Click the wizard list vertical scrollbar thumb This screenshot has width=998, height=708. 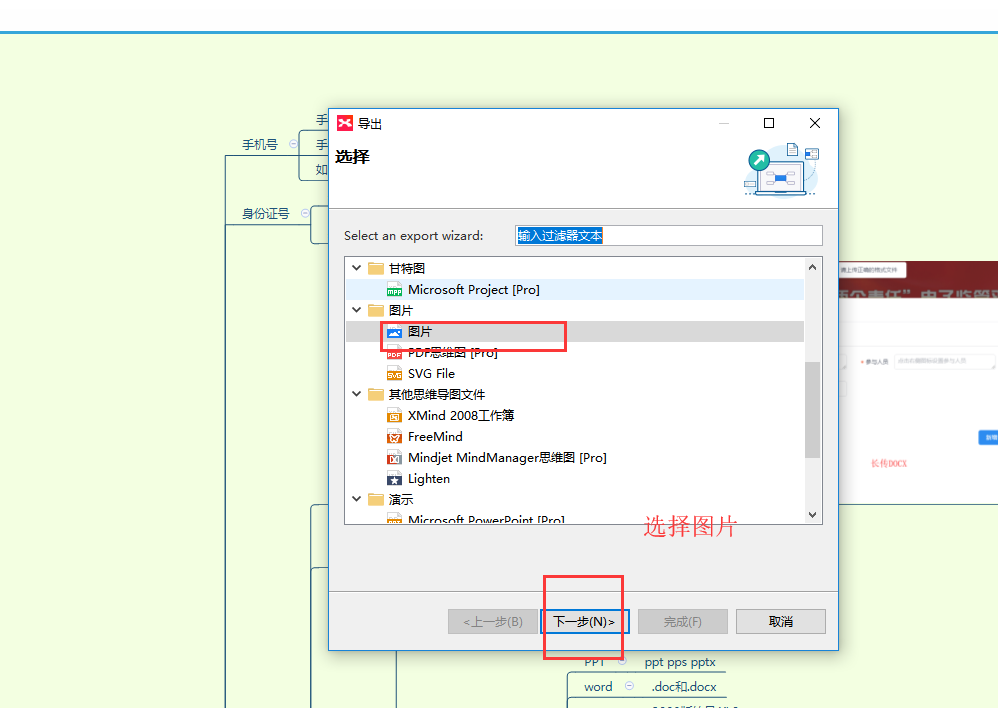point(812,410)
